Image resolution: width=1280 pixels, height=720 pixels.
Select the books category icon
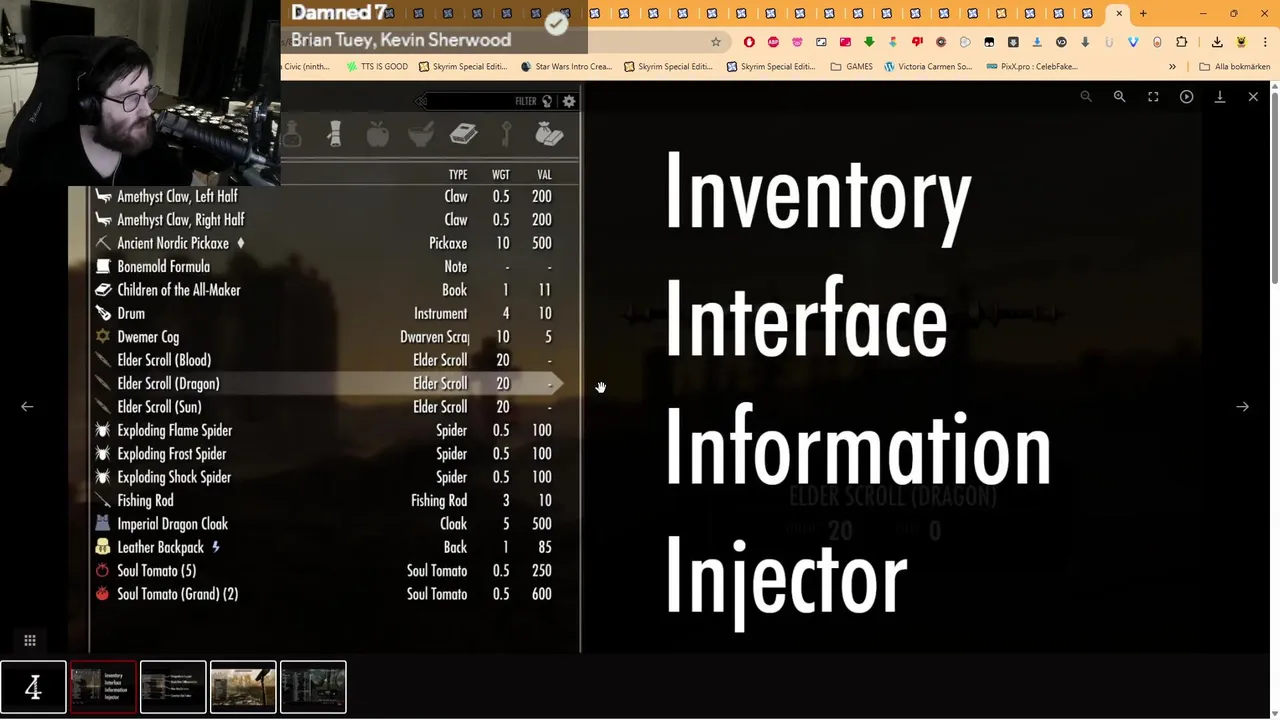(463, 134)
